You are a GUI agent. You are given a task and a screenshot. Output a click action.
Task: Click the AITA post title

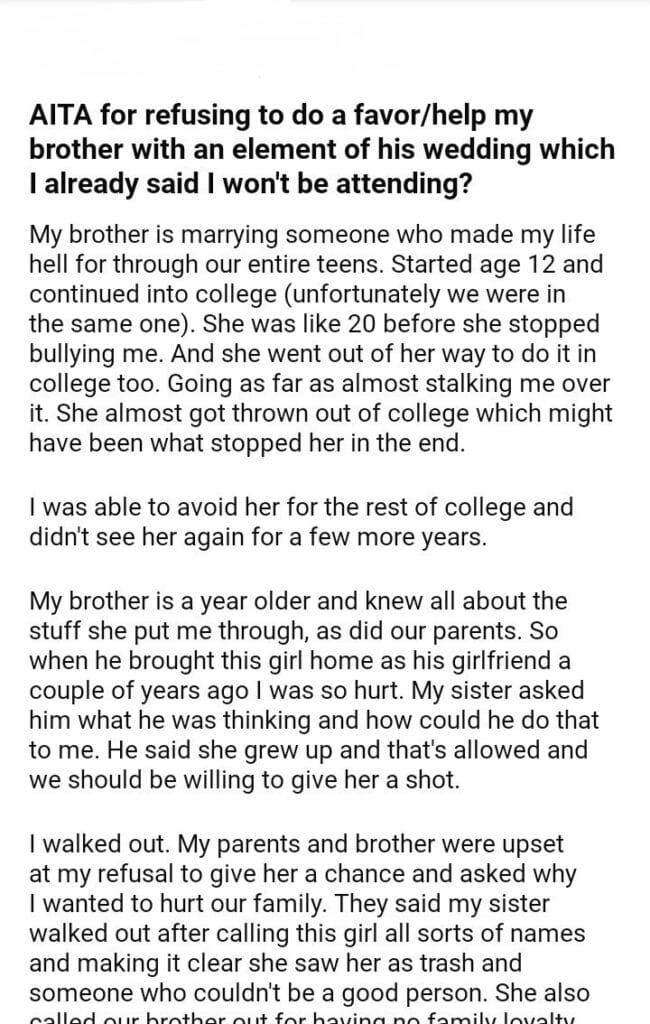click(x=322, y=150)
